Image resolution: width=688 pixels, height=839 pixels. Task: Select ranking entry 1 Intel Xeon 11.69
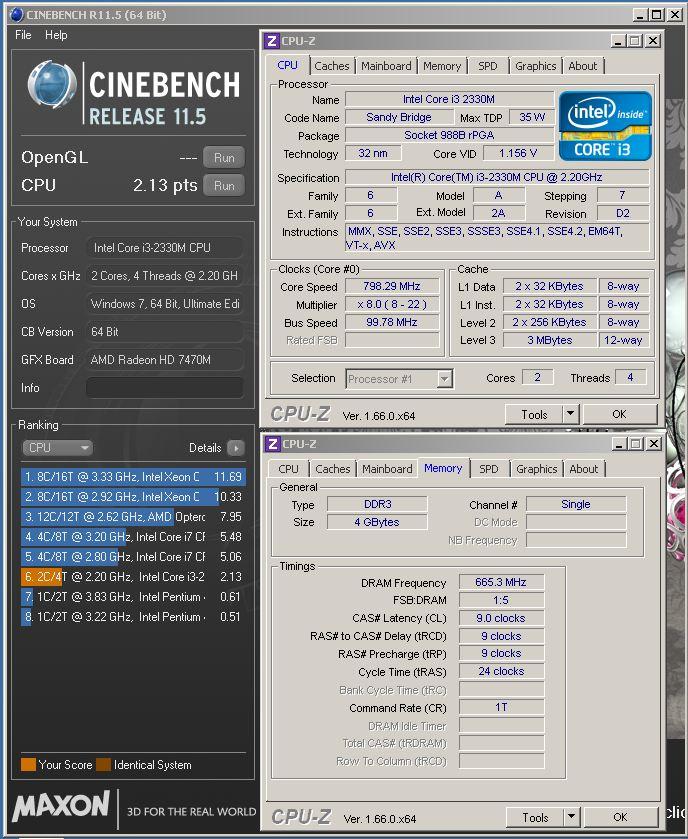click(133, 476)
